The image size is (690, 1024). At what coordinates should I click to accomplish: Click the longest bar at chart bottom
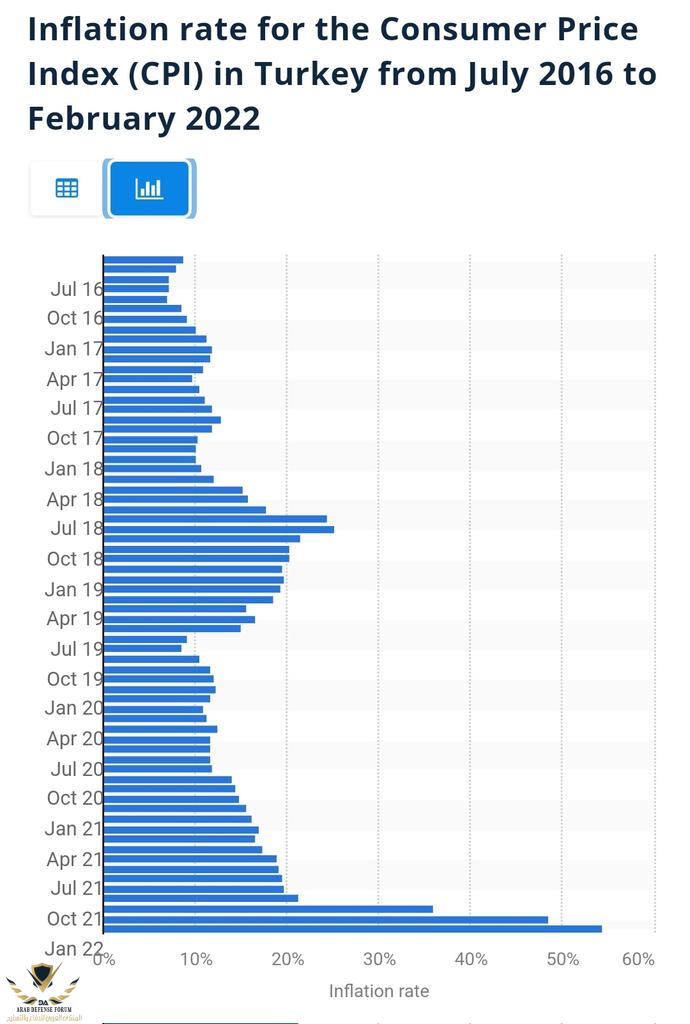pos(353,929)
